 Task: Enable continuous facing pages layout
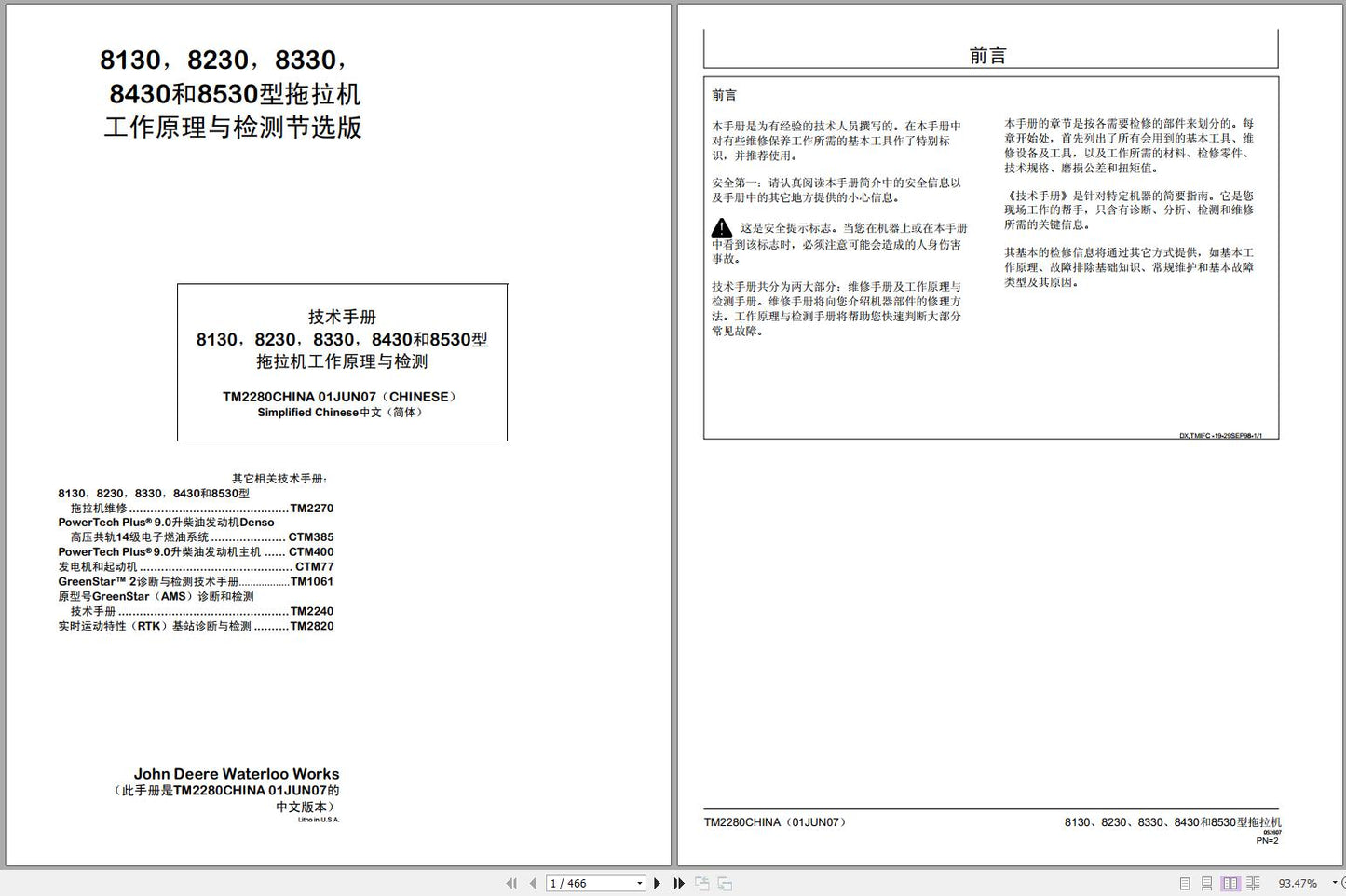[1253, 883]
